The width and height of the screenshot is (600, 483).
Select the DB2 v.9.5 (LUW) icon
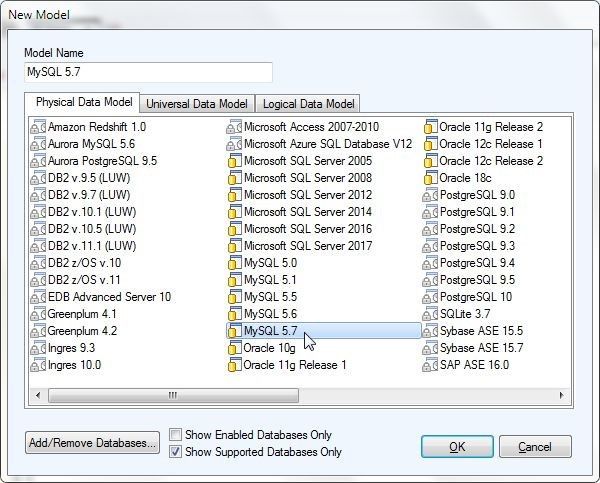tap(38, 178)
